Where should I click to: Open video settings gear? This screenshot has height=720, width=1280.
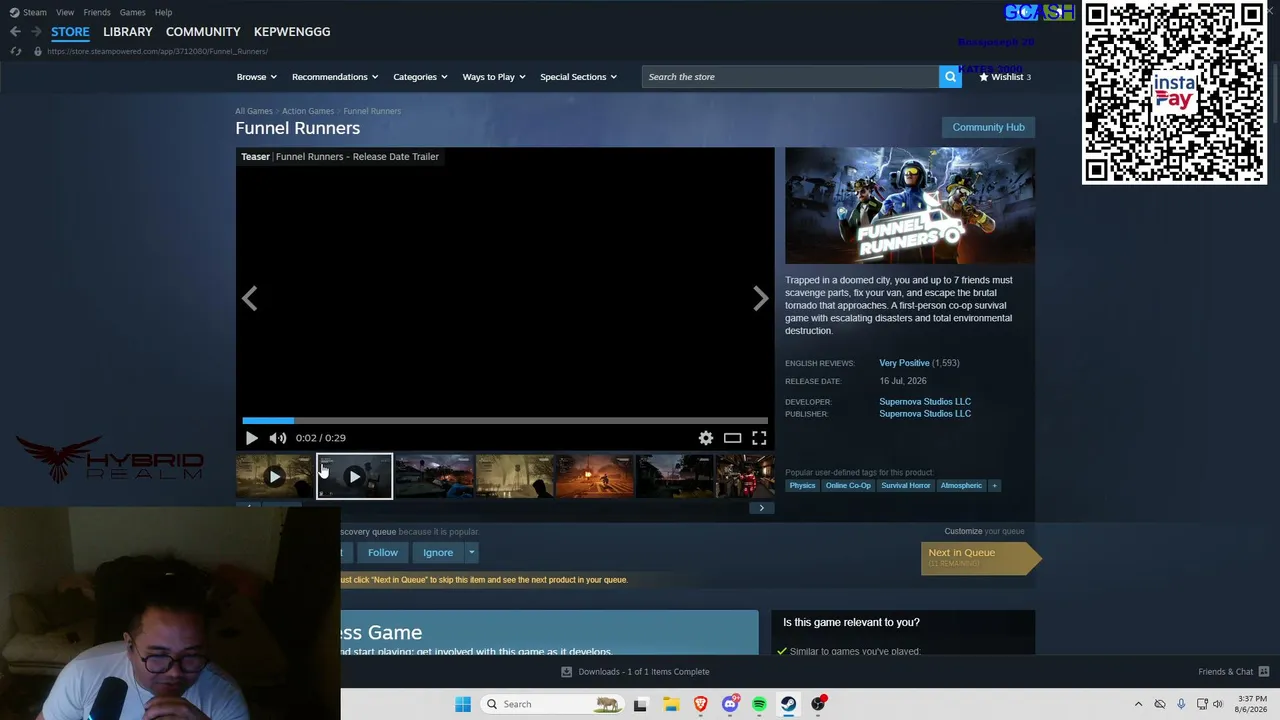[706, 438]
